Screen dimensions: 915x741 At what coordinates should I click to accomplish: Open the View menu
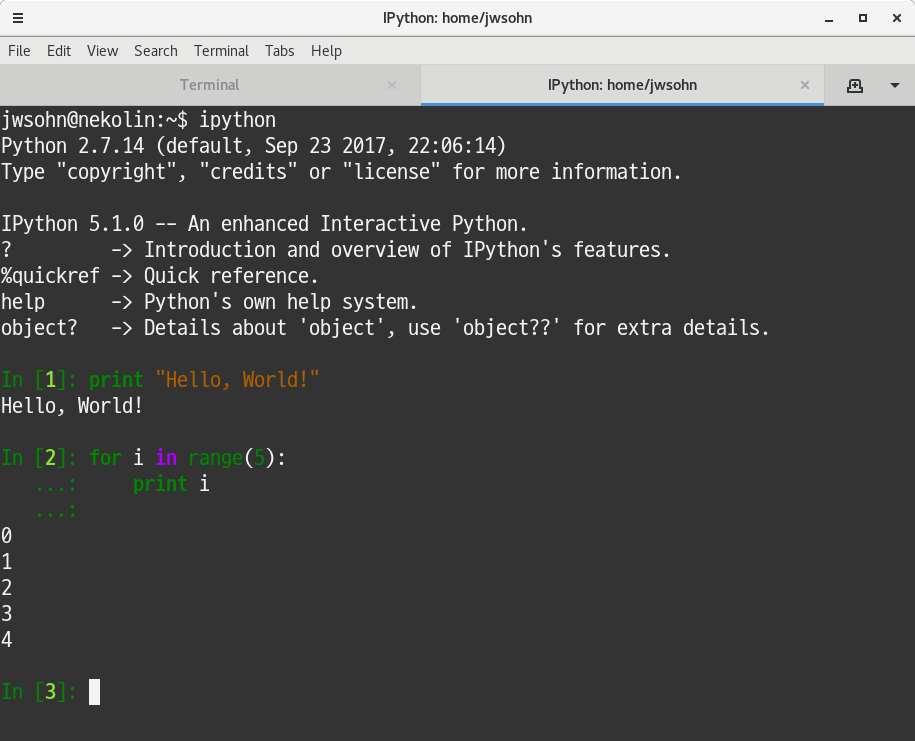pos(102,51)
